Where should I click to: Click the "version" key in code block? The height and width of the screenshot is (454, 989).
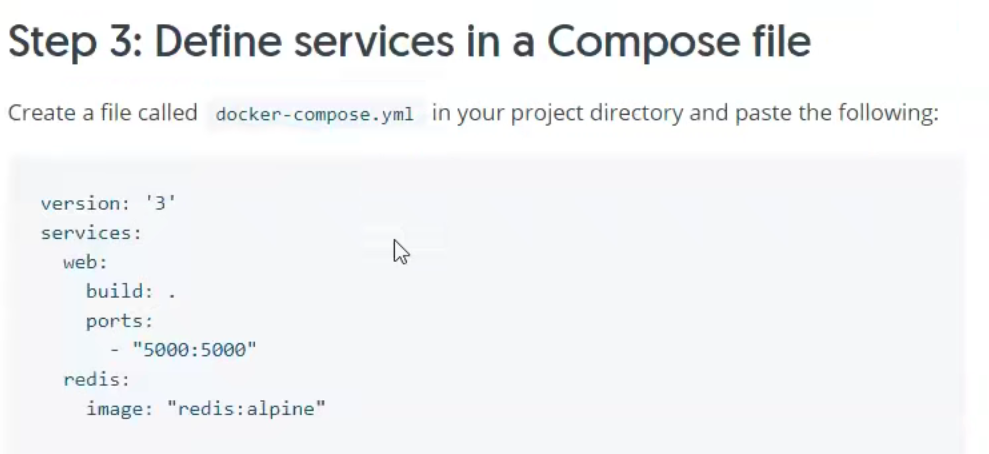click(x=80, y=204)
